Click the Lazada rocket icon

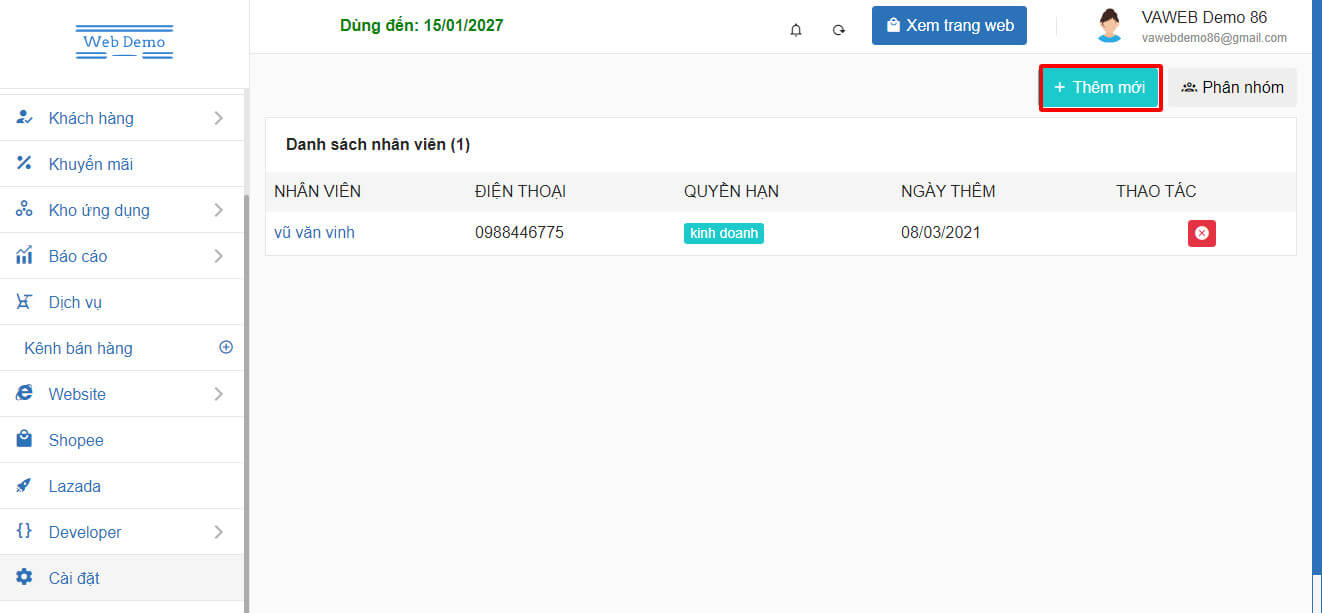click(x=25, y=486)
